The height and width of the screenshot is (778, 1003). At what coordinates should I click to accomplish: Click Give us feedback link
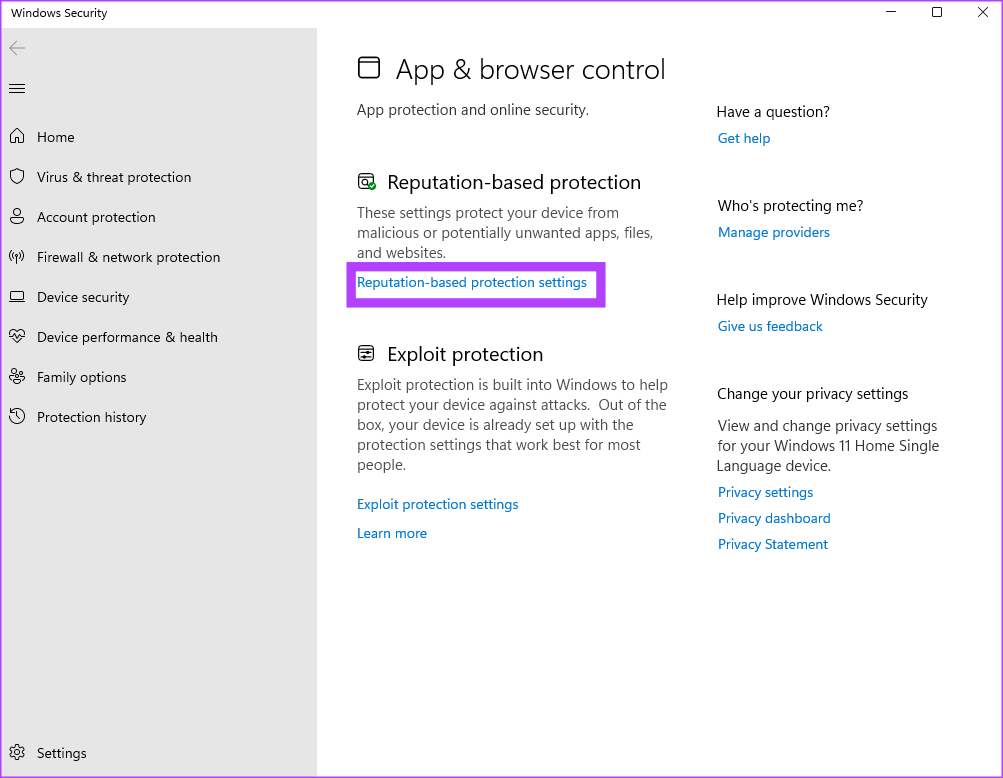[x=770, y=326]
